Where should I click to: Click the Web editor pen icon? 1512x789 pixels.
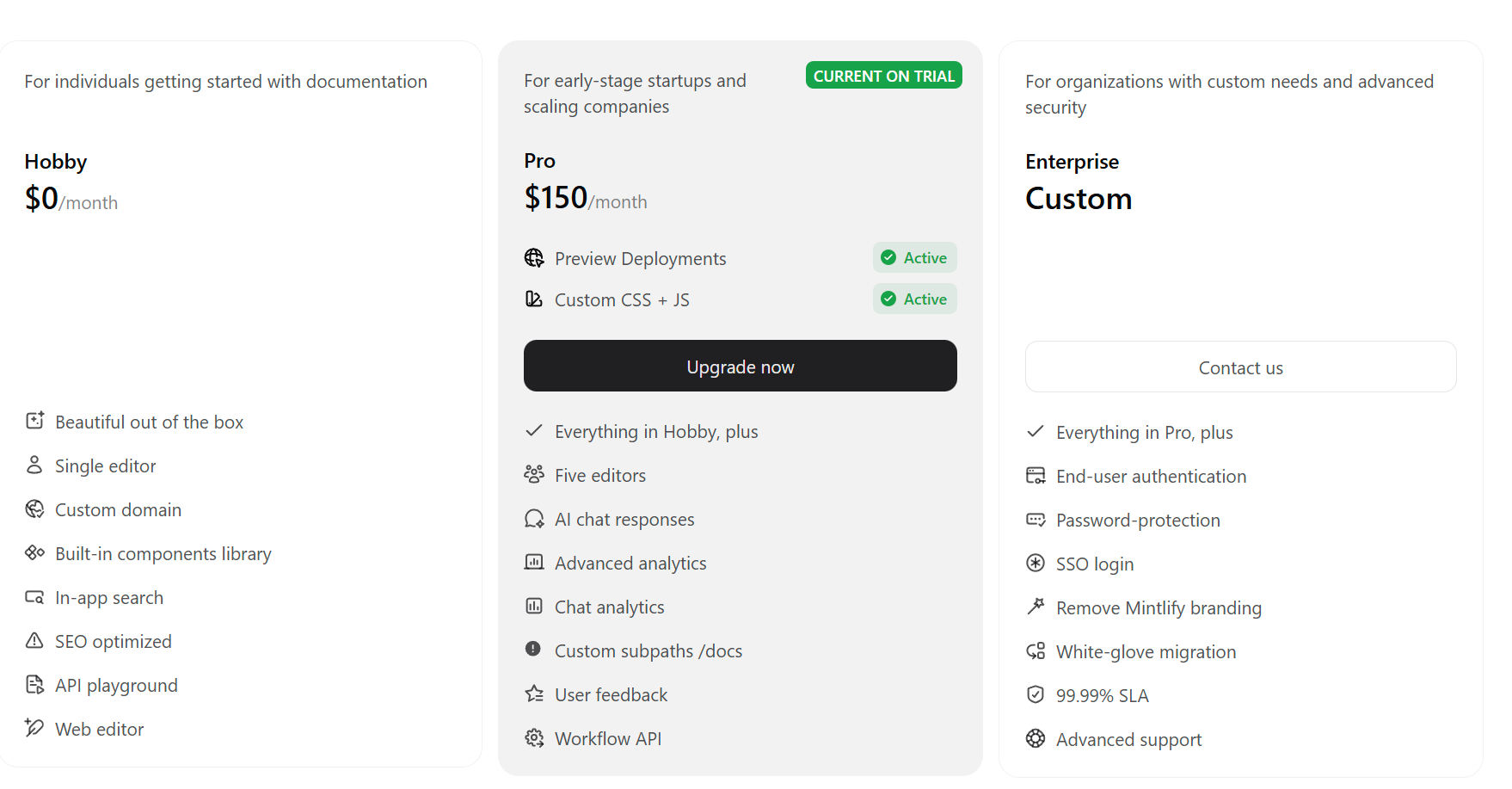point(34,728)
